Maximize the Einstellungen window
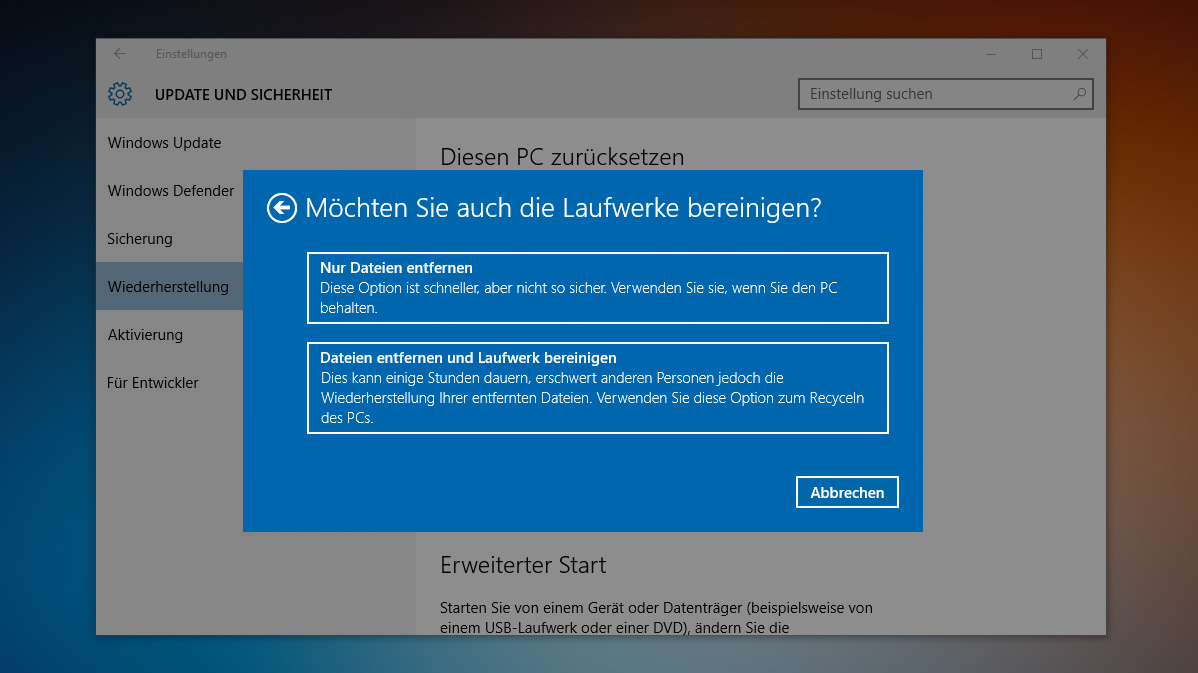This screenshot has width=1198, height=673. [x=1037, y=53]
